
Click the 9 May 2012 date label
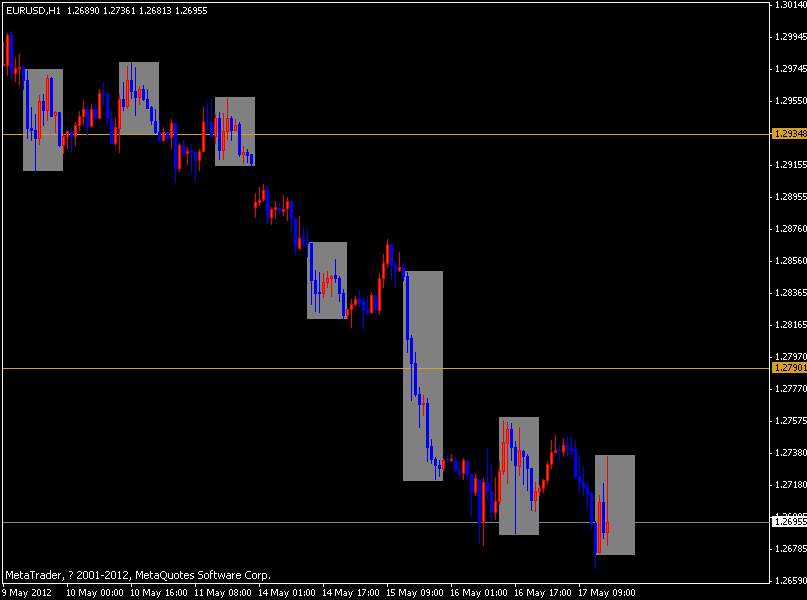27,592
